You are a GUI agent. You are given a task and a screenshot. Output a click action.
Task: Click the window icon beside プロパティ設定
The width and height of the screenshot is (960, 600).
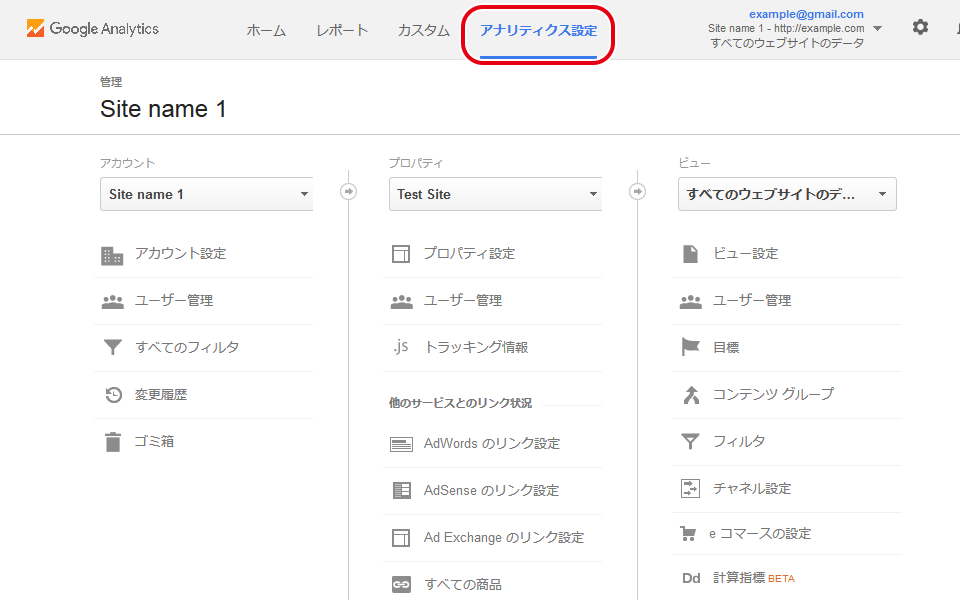[401, 254]
